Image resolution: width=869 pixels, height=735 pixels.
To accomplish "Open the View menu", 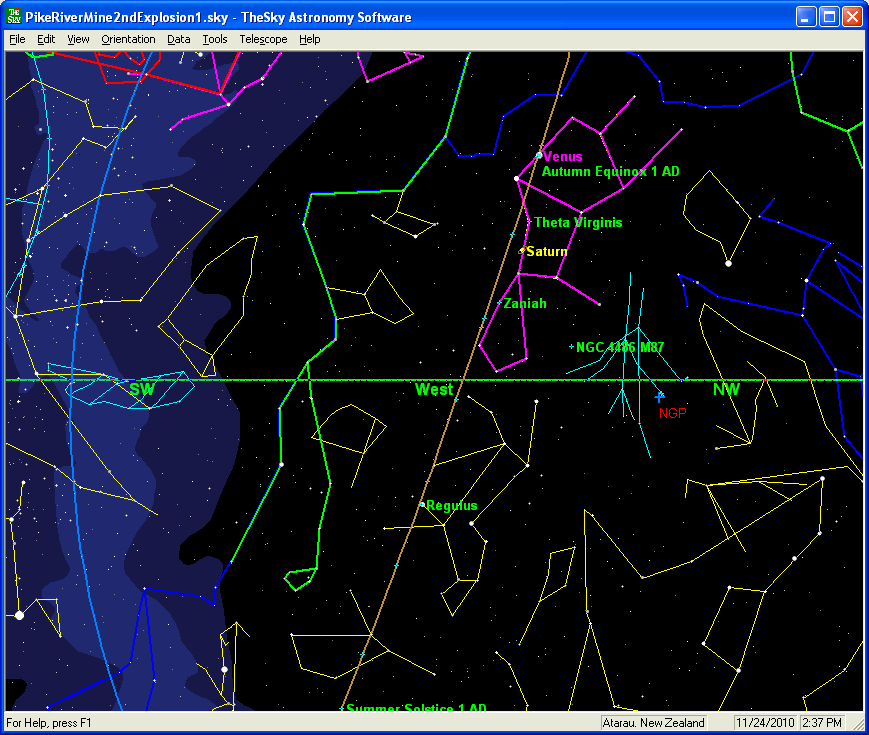I will click(78, 39).
